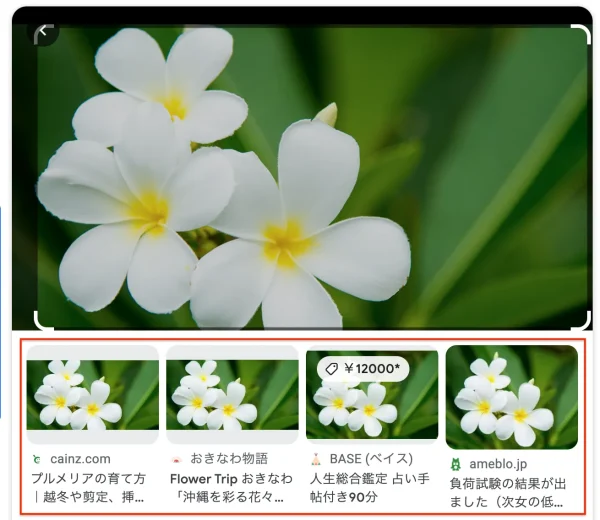Click the bottom-left crop corner handle
The image size is (600, 520).
(44, 320)
